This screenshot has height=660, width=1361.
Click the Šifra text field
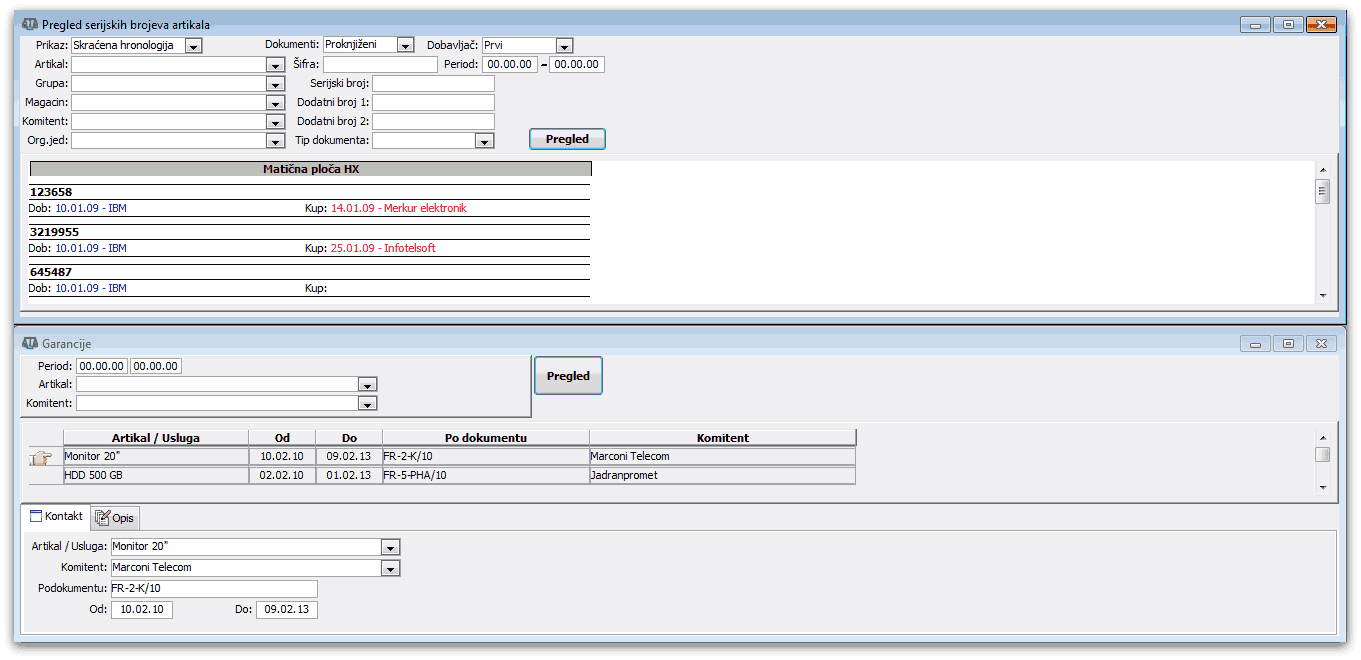[380, 65]
